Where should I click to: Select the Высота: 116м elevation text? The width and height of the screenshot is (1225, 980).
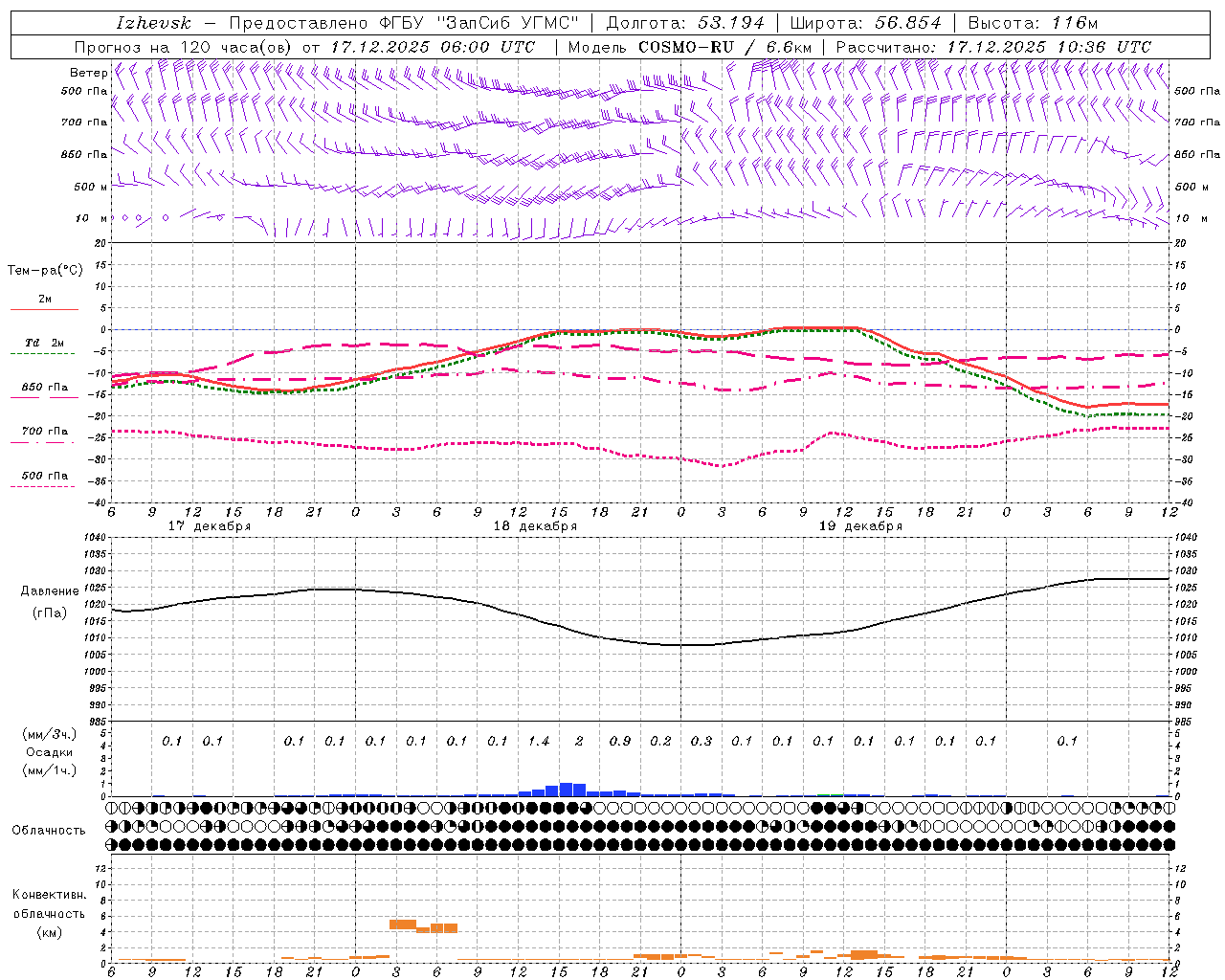[x=1034, y=23]
